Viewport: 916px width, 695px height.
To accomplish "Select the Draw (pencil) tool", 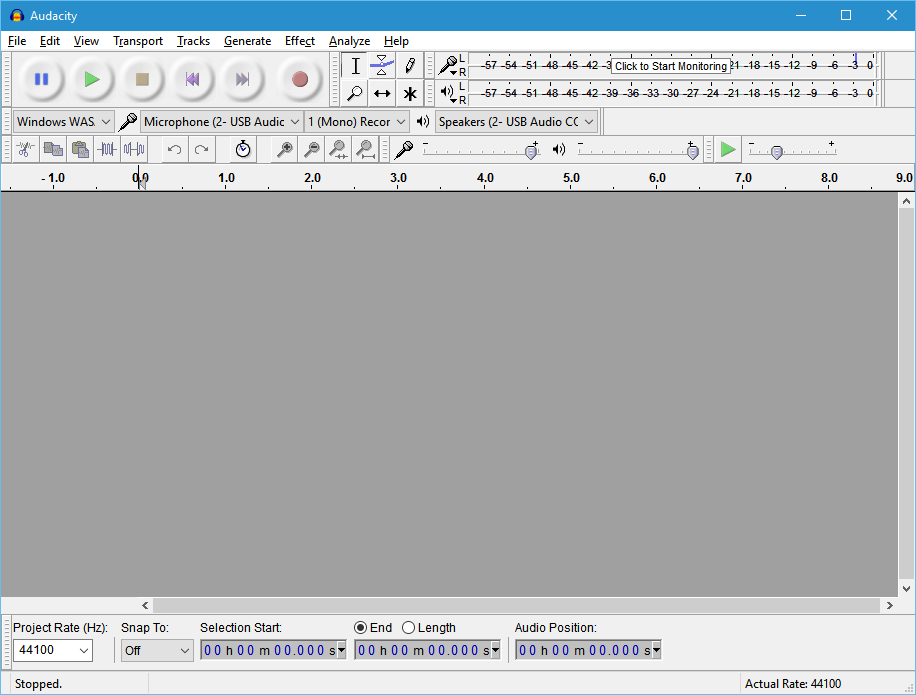I will click(410, 65).
